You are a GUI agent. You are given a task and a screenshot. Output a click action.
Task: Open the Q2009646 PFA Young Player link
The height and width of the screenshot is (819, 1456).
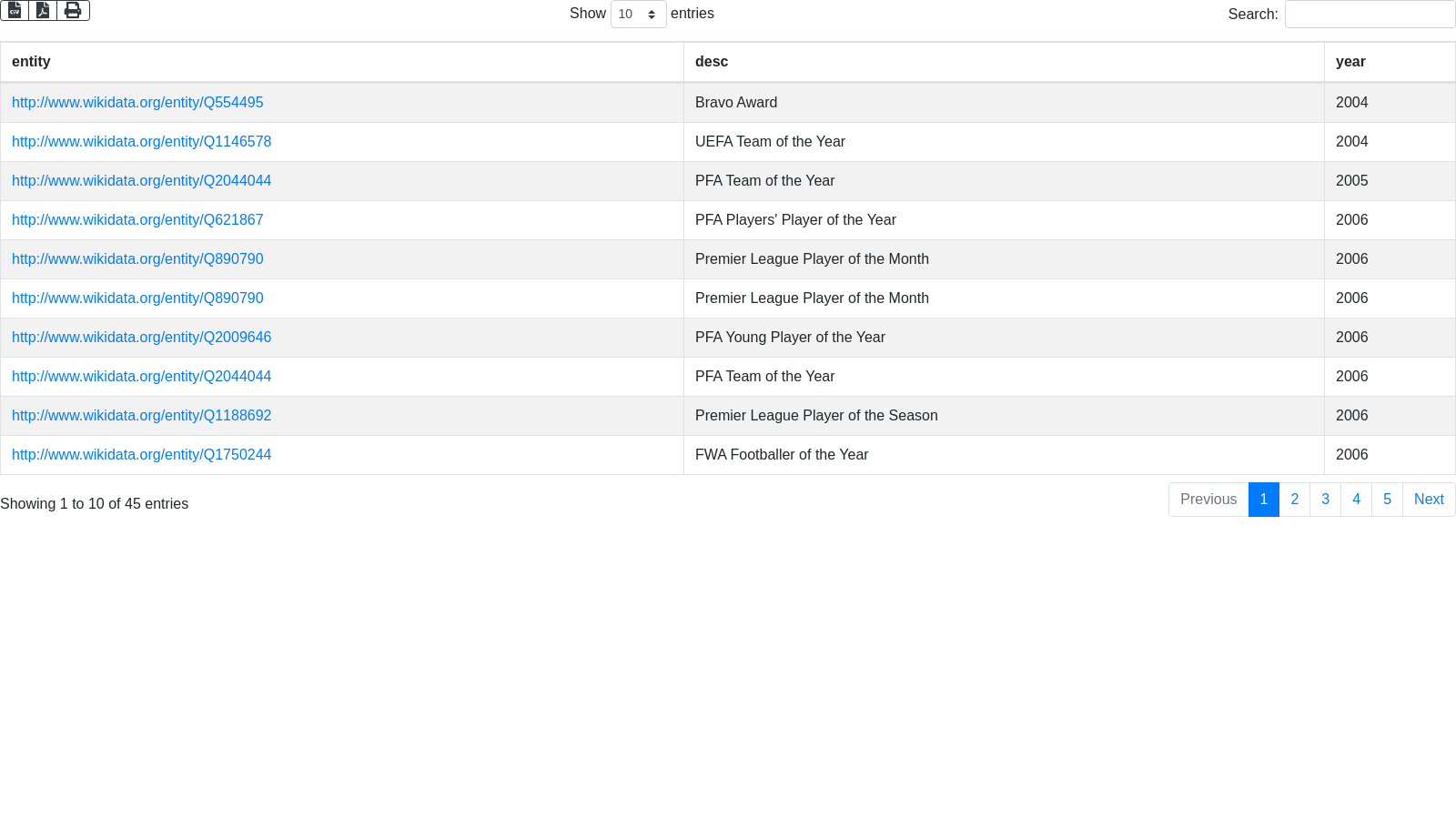click(141, 338)
